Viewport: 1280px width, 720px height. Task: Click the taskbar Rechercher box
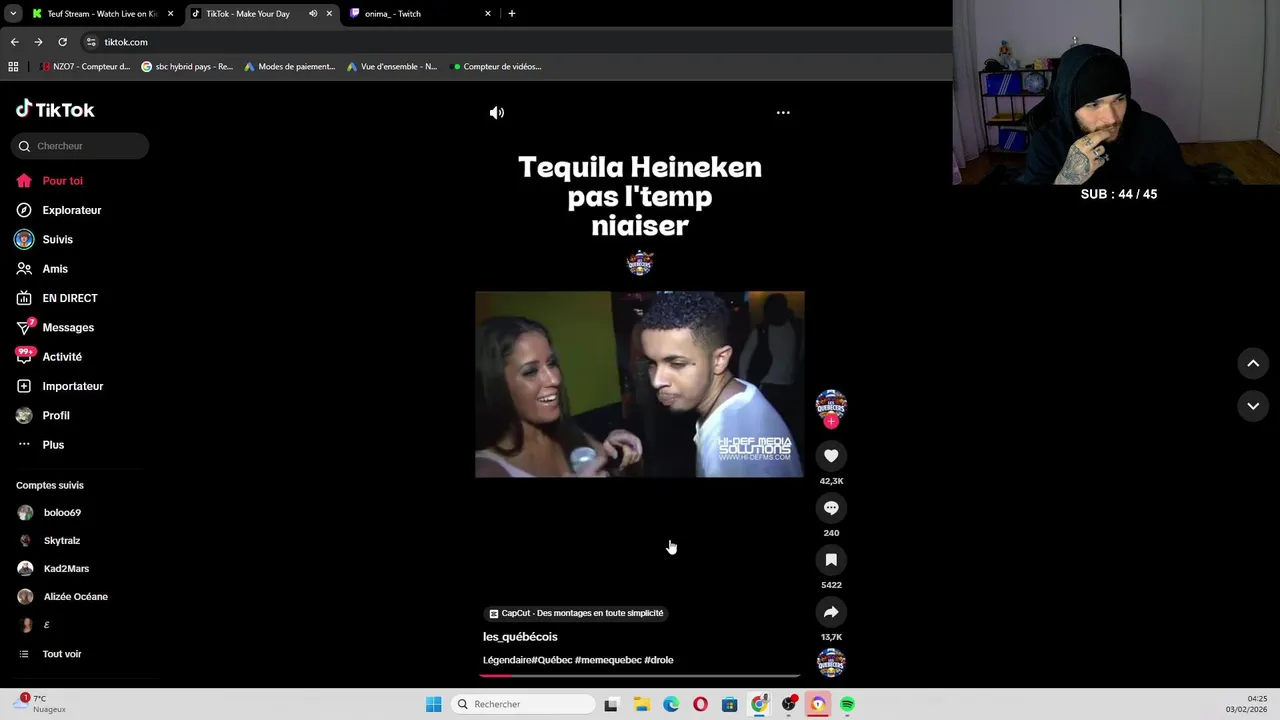pos(522,705)
